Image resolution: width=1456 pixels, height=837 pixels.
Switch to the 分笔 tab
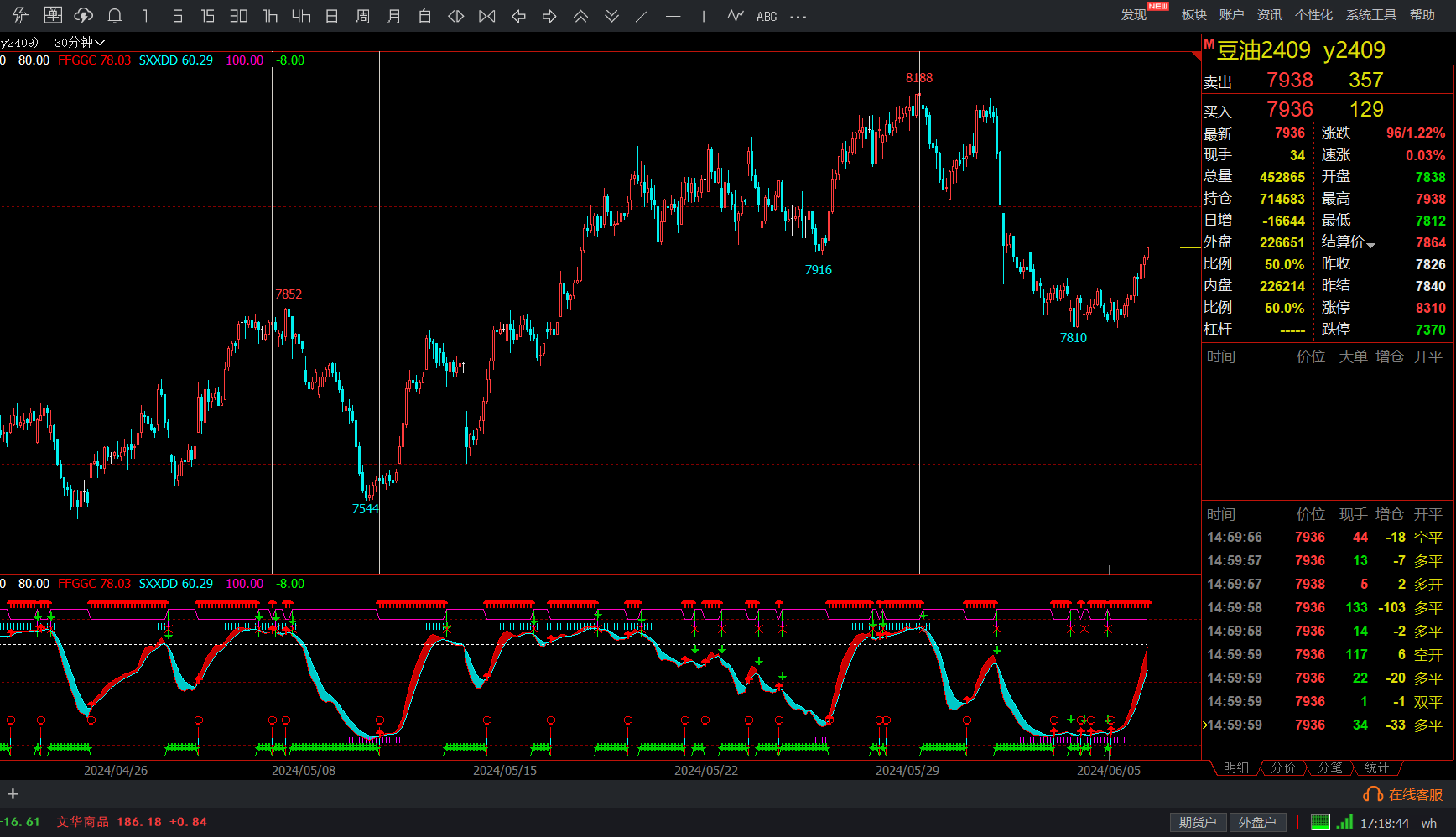1330,767
